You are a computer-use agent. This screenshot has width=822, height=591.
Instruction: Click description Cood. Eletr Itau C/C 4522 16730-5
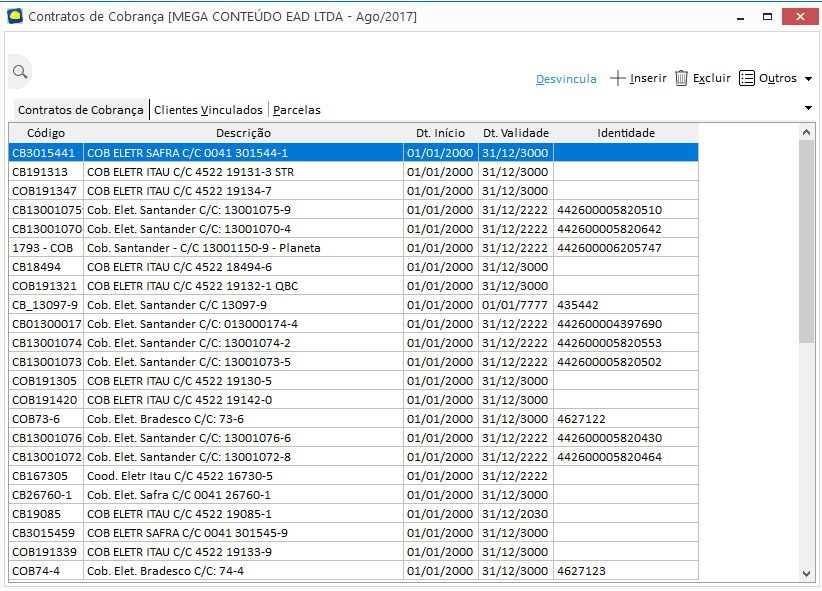pyautogui.click(x=180, y=476)
